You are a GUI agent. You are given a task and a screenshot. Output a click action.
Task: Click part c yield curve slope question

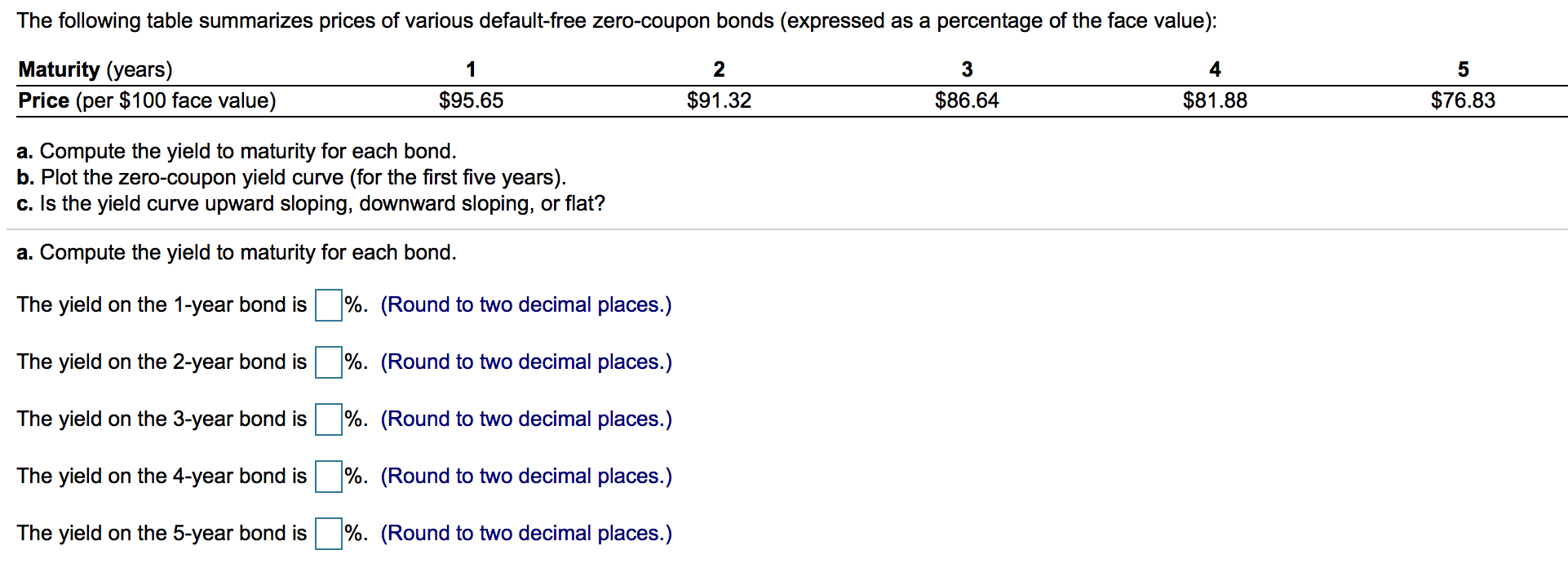310,204
